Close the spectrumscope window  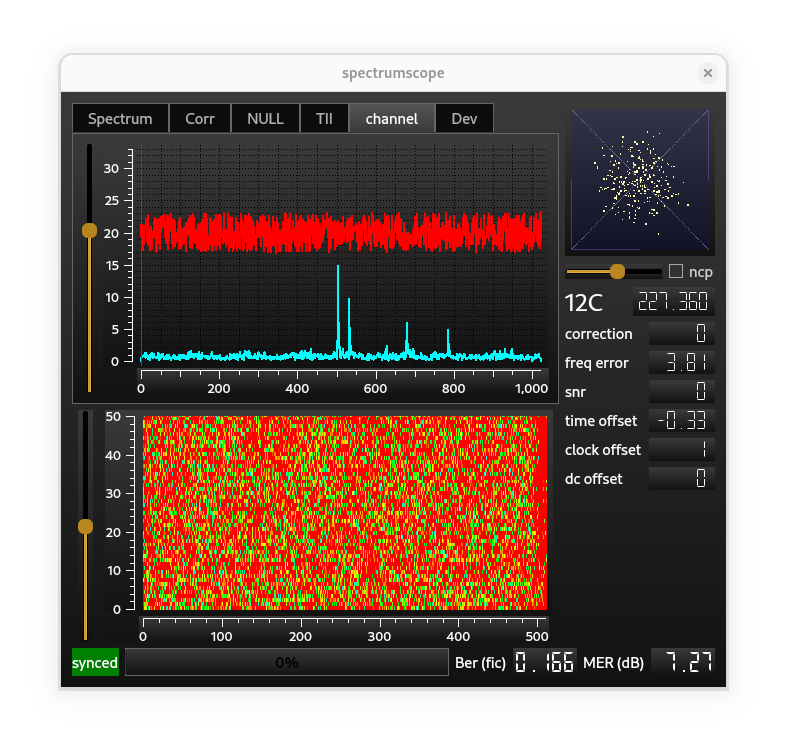(x=707, y=73)
